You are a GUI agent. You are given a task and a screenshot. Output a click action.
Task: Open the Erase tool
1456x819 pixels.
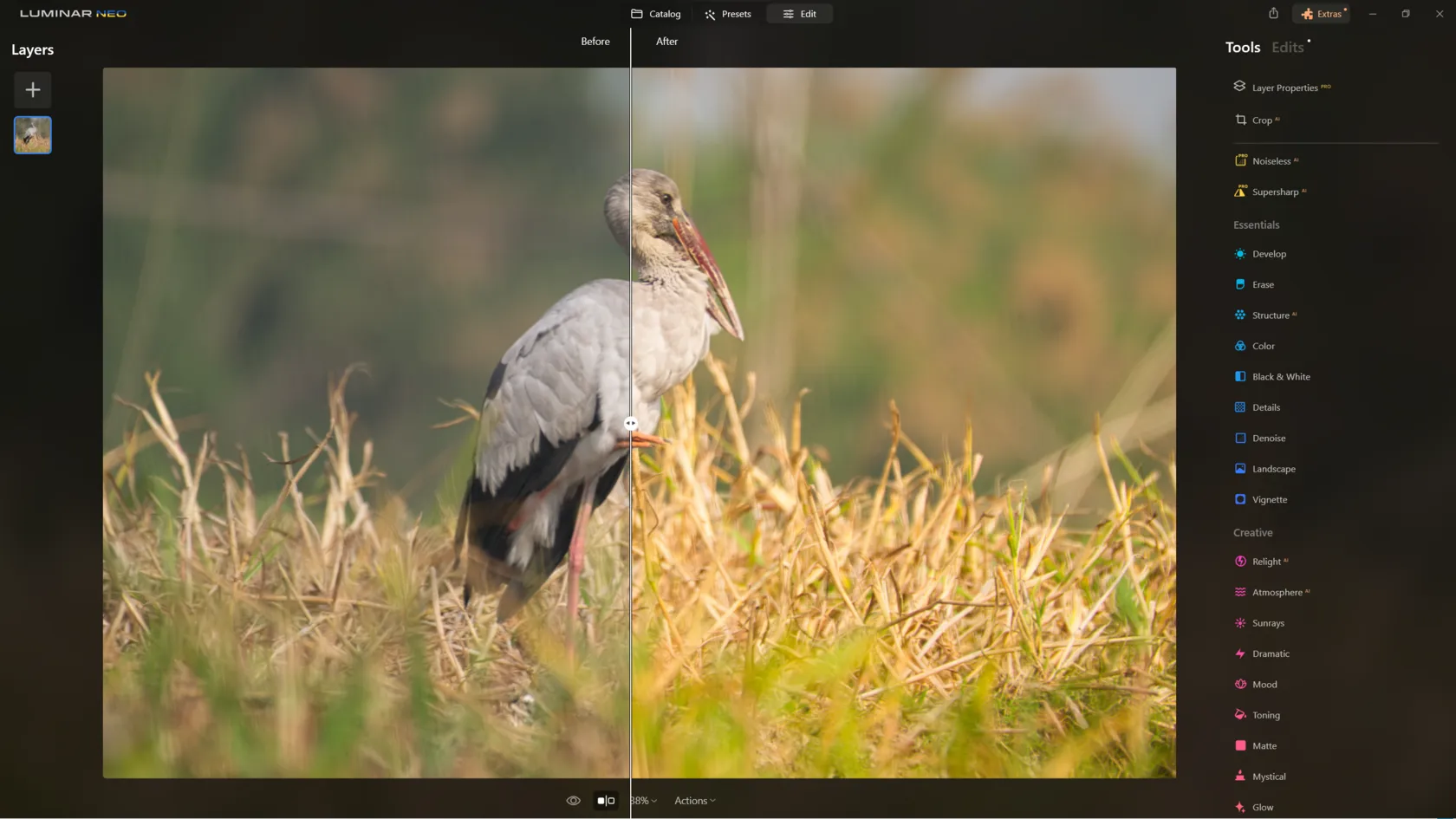tap(1262, 284)
